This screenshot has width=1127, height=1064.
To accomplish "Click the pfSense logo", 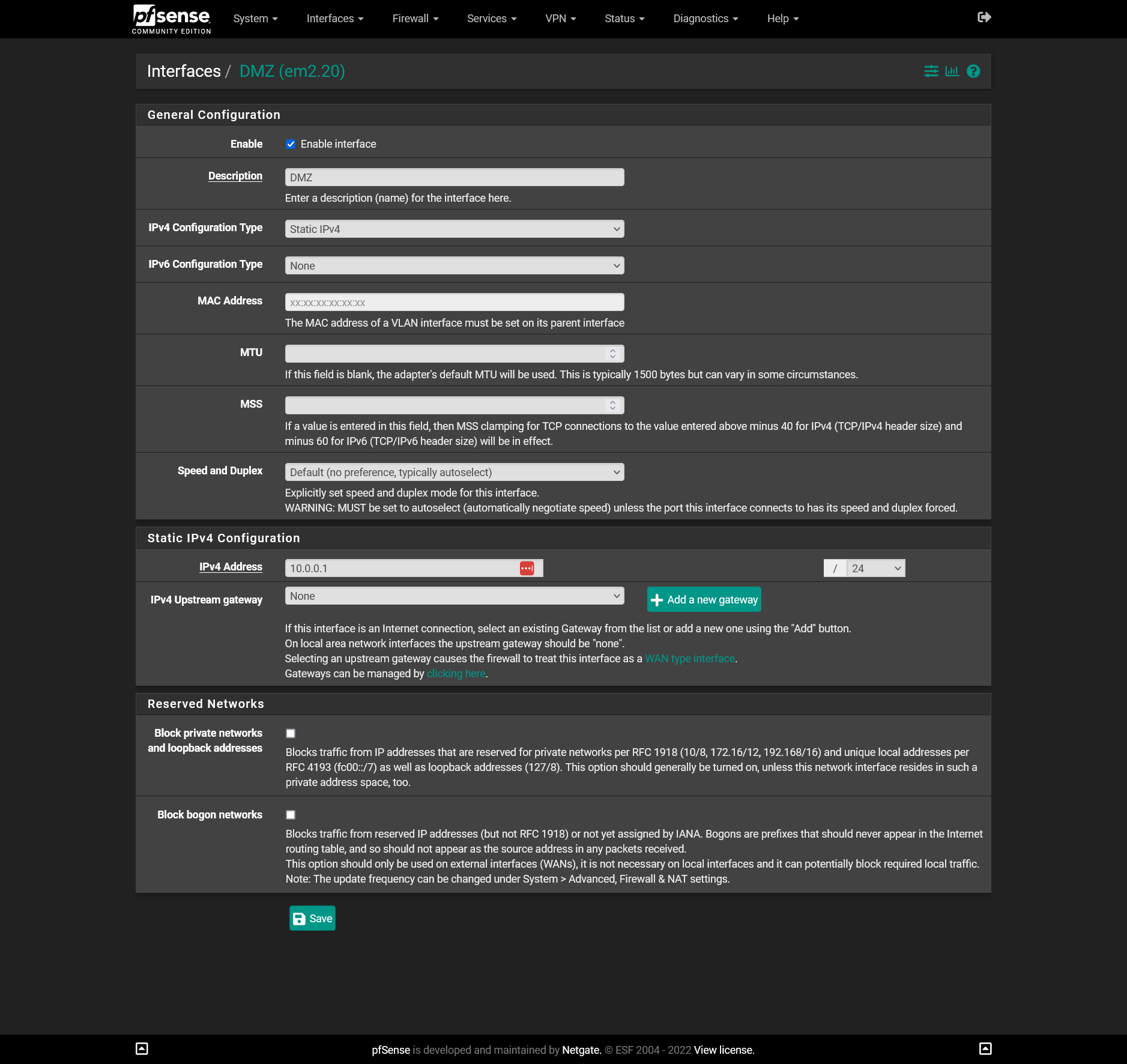I will [171, 19].
